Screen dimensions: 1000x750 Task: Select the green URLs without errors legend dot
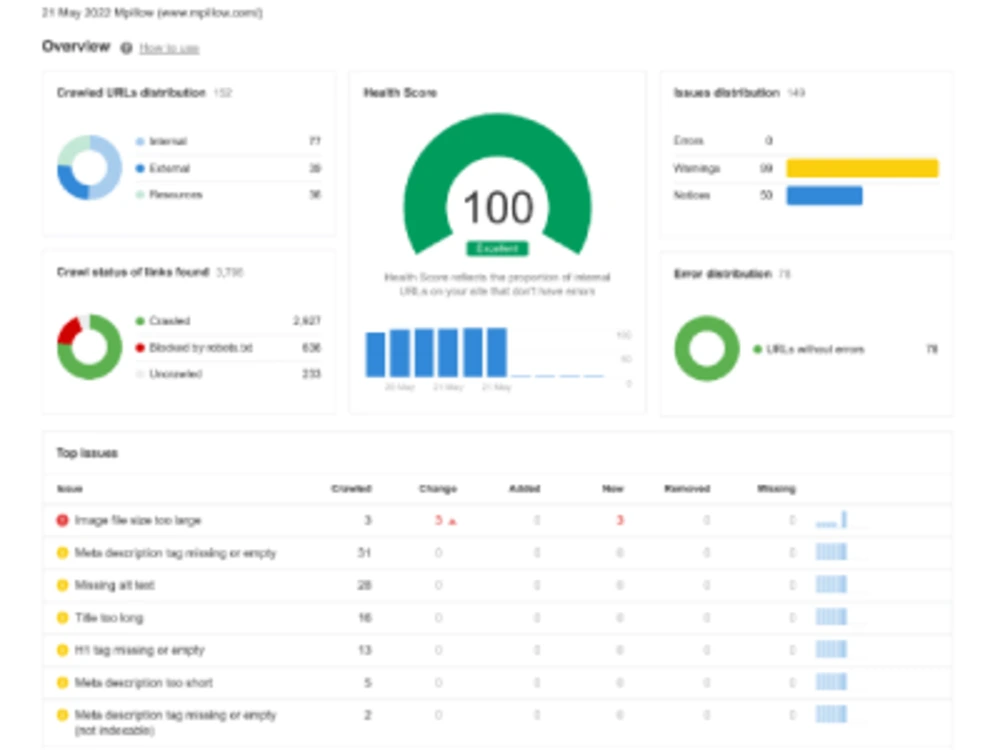coord(758,349)
